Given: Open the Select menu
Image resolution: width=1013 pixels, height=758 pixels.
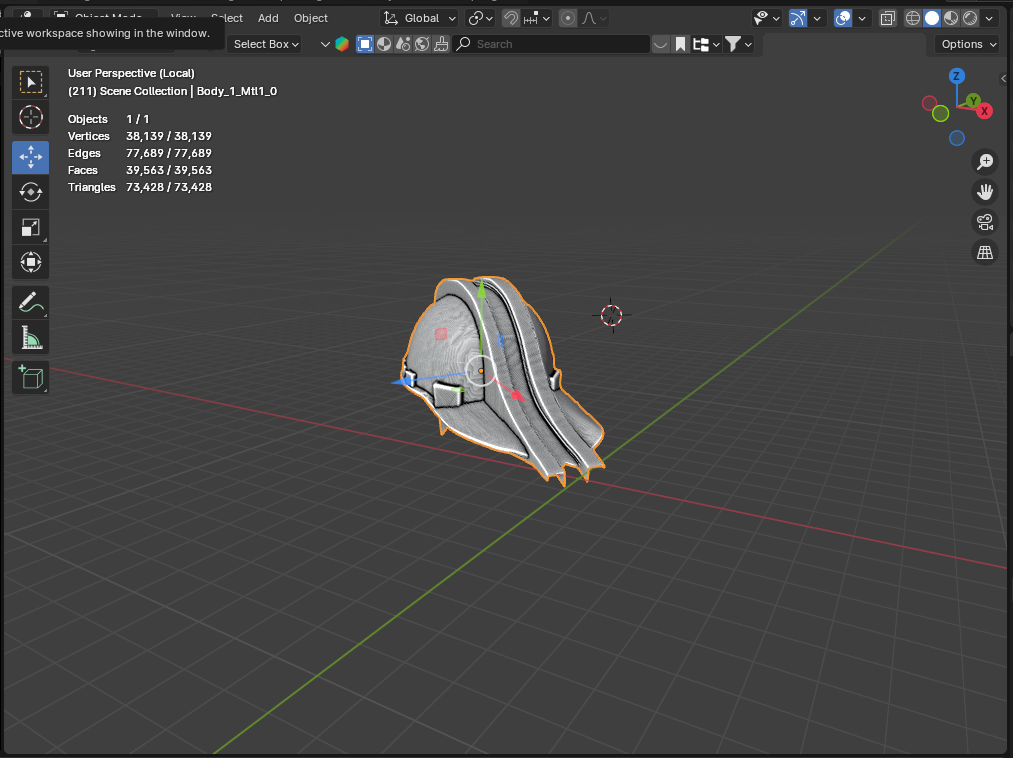Looking at the screenshot, I should (227, 18).
